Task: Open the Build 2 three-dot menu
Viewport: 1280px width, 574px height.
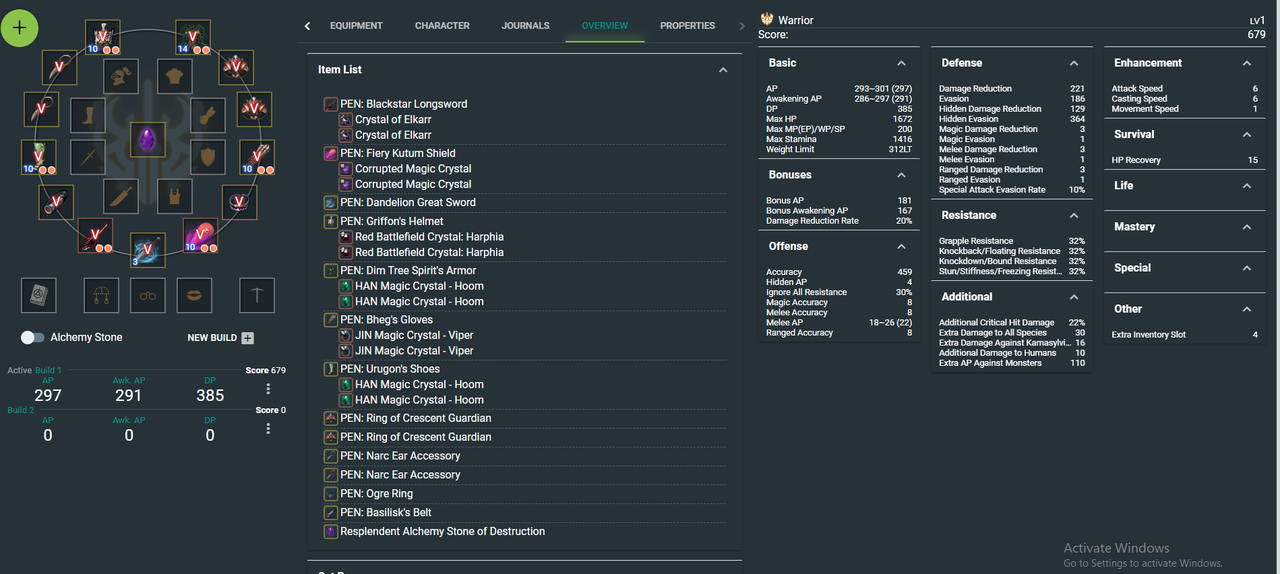Action: pyautogui.click(x=268, y=429)
